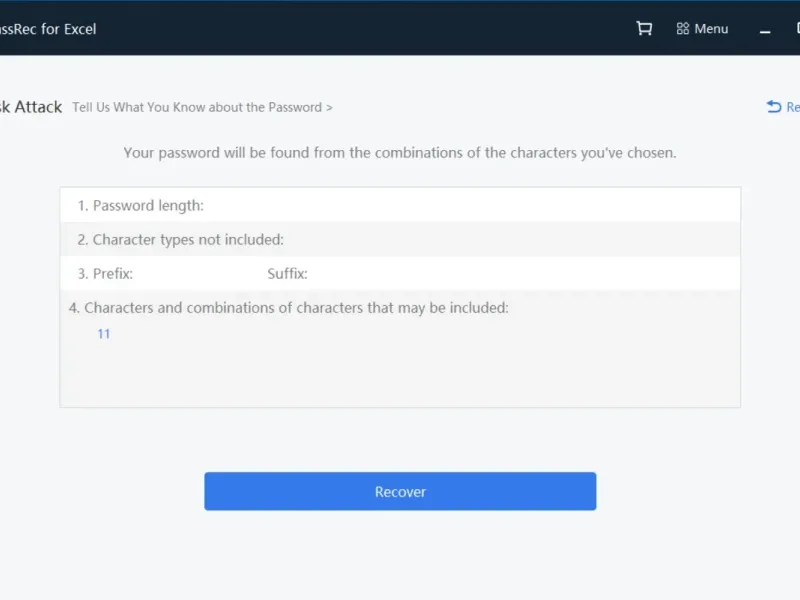Click the blue return arrow icon
This screenshot has width=800, height=600.
coord(773,107)
